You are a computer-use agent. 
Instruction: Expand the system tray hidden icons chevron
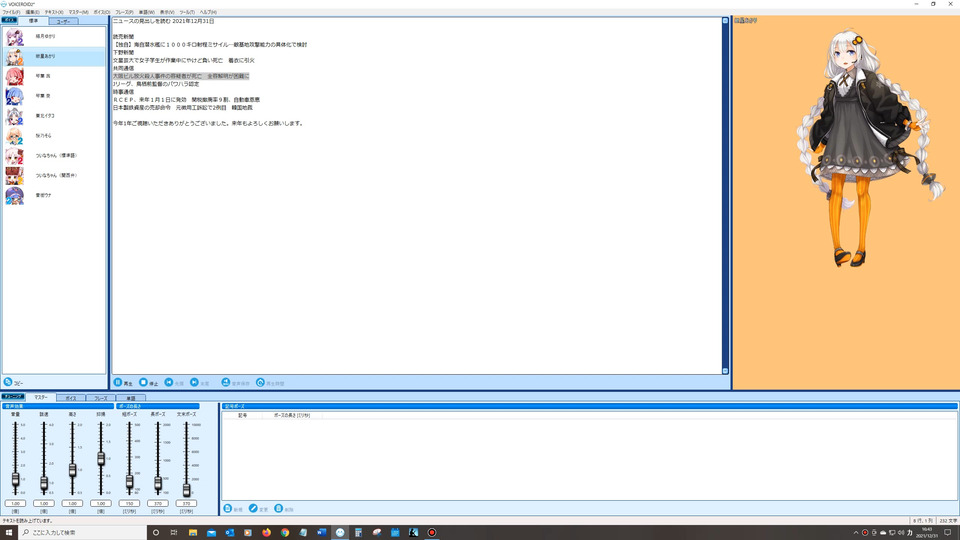[855, 533]
